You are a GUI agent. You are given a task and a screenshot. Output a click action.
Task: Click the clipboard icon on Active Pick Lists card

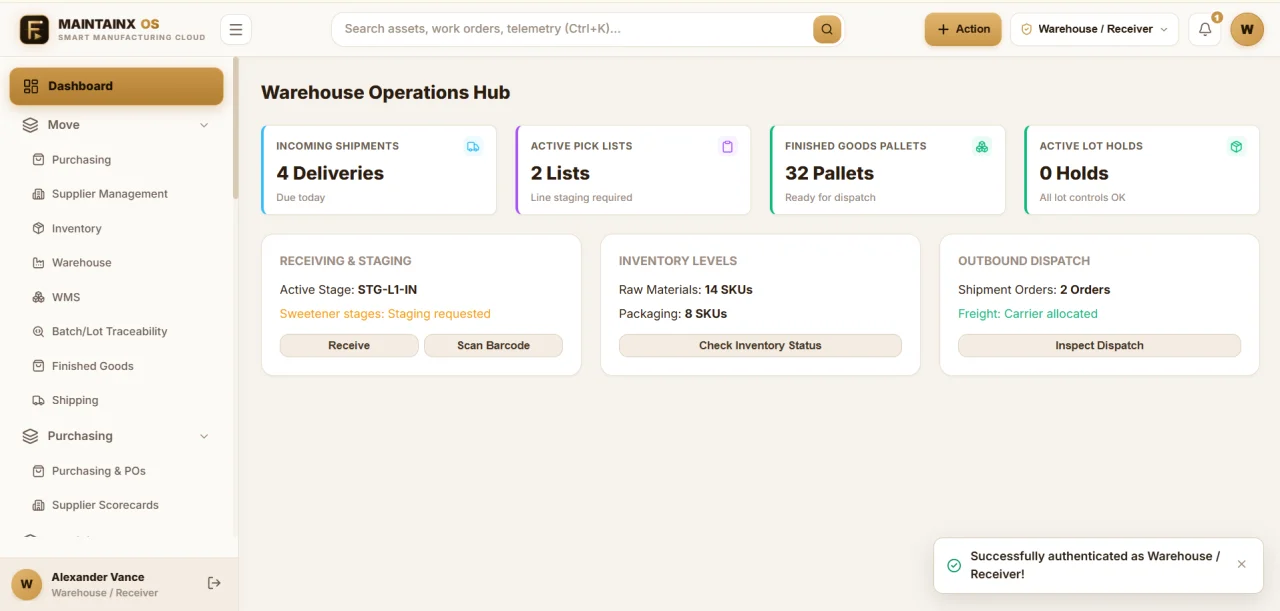tap(727, 147)
